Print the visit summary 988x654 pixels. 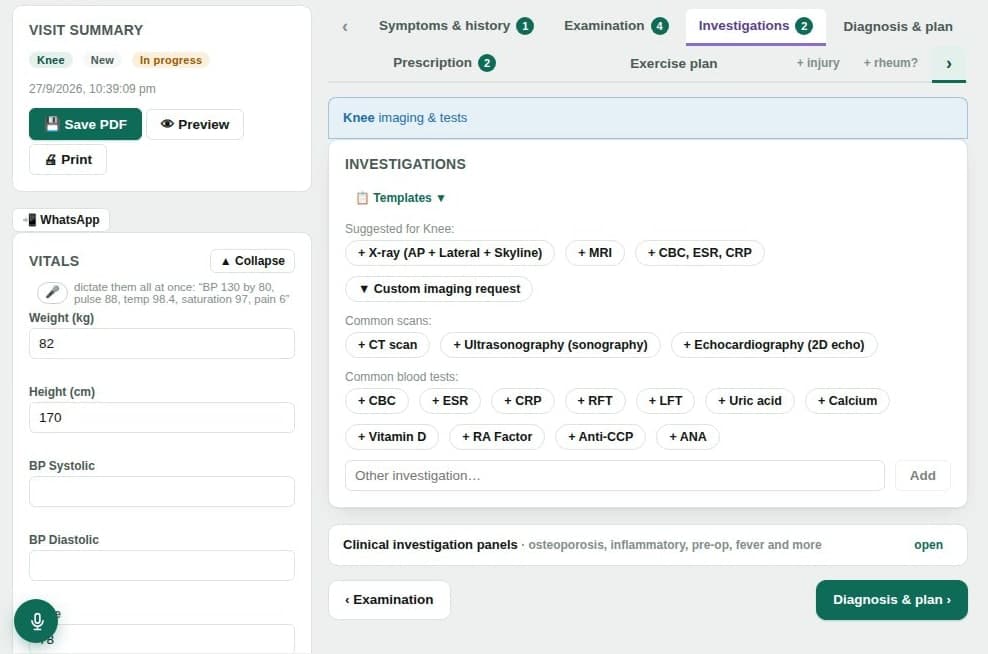[x=68, y=159]
